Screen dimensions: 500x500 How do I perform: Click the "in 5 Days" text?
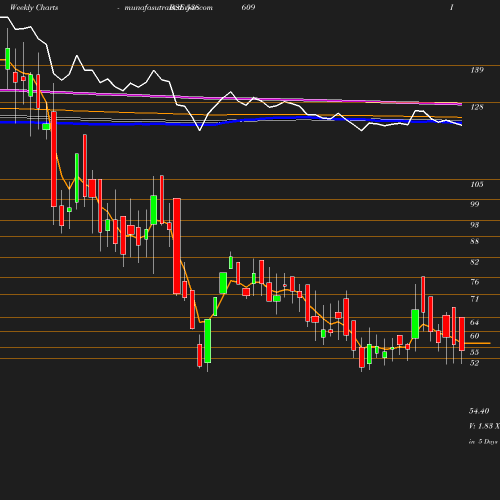coord(483,442)
